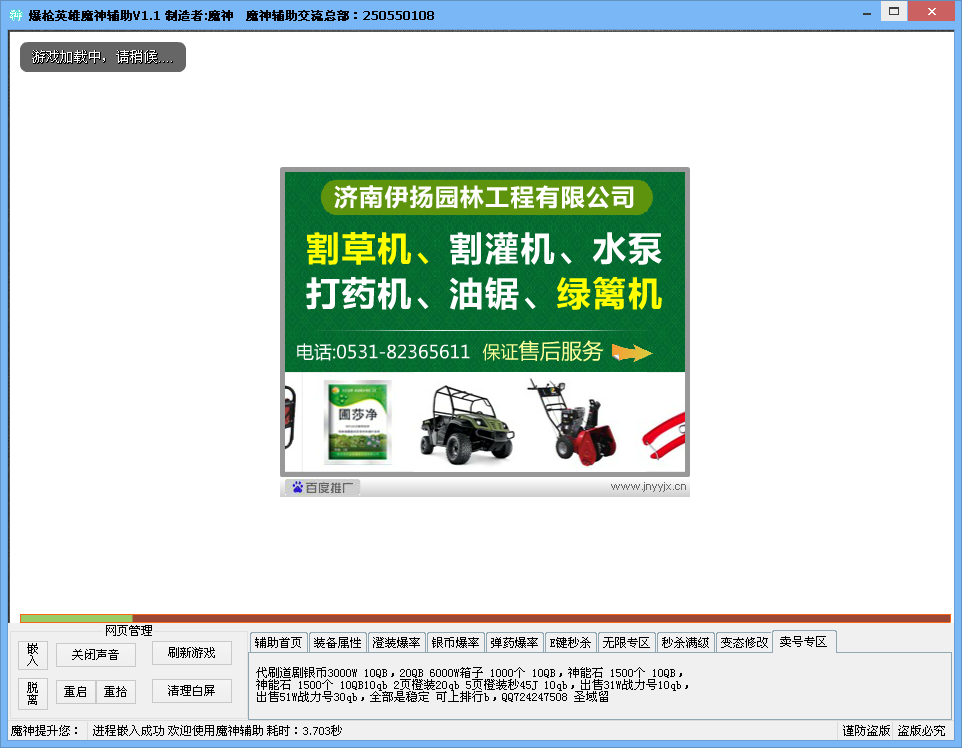Image resolution: width=962 pixels, height=748 pixels.
Task: Click the 游戏加载中 loading notice
Action: tap(103, 57)
